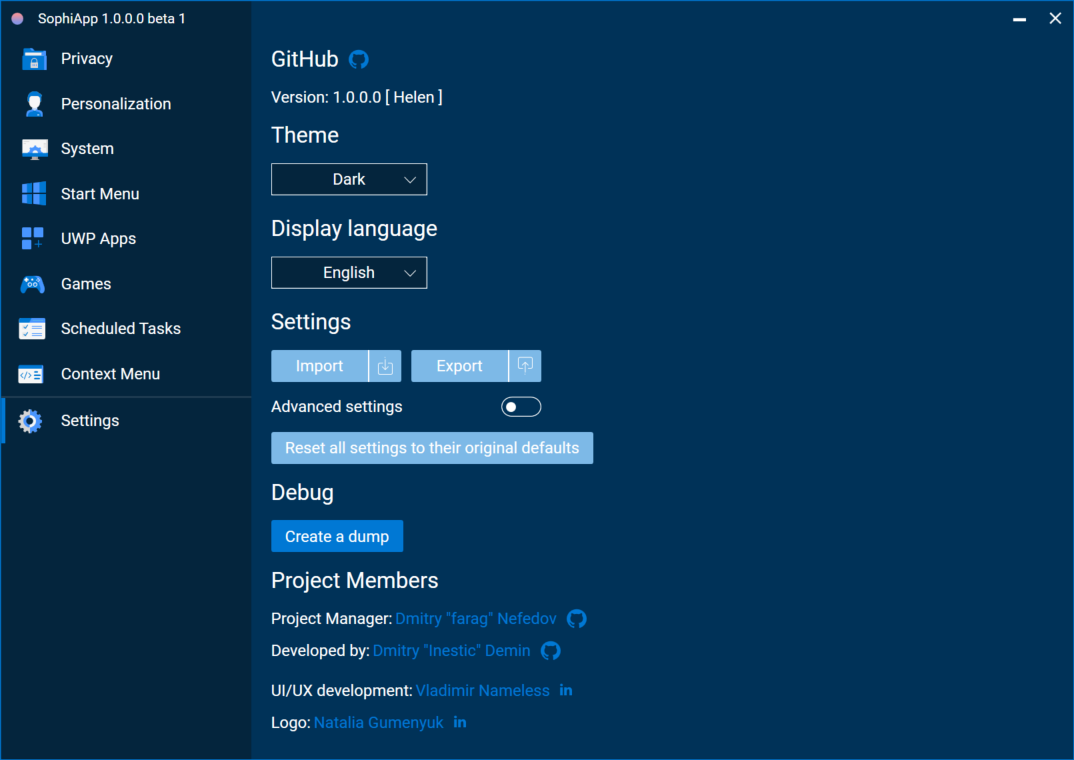
Task: Open GitHub icon beside Dmitry Demin
Action: [x=551, y=651]
